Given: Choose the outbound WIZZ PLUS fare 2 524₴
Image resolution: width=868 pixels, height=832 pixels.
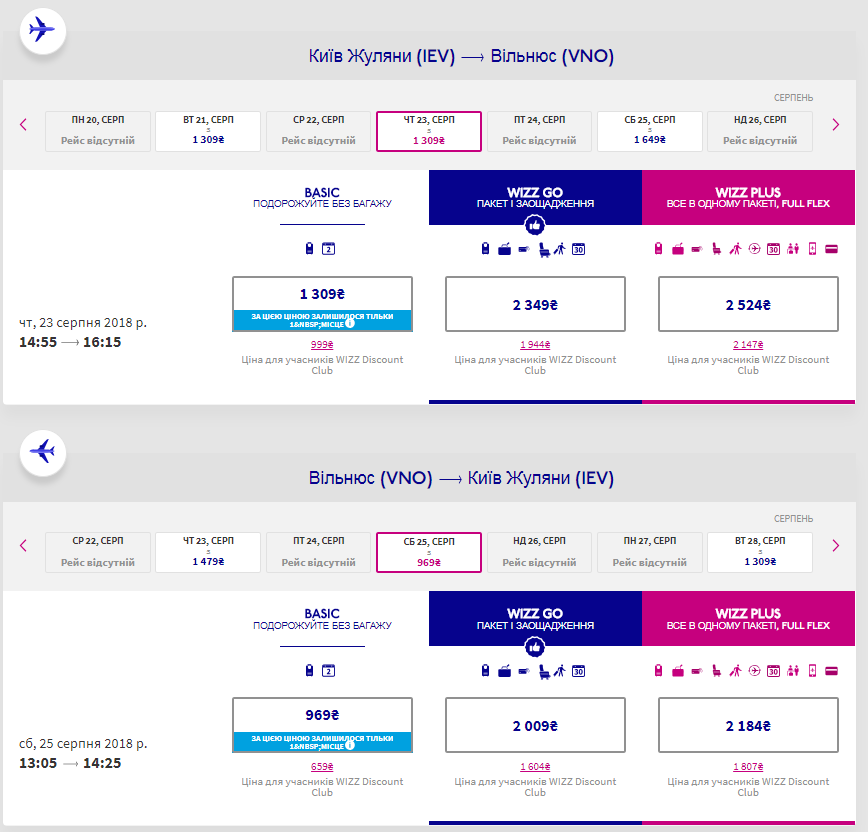Looking at the screenshot, I should coord(748,304).
